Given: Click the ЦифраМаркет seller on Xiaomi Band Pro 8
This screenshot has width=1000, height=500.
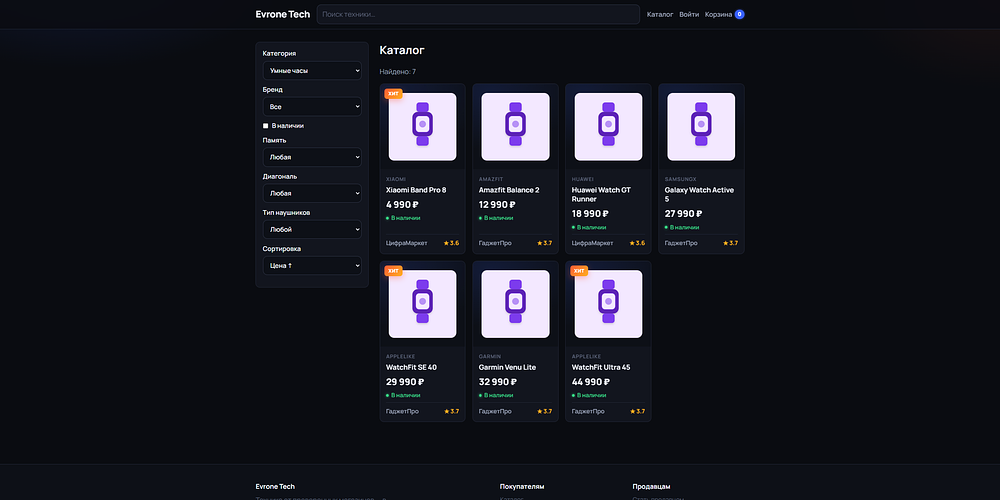Looking at the screenshot, I should (x=406, y=243).
